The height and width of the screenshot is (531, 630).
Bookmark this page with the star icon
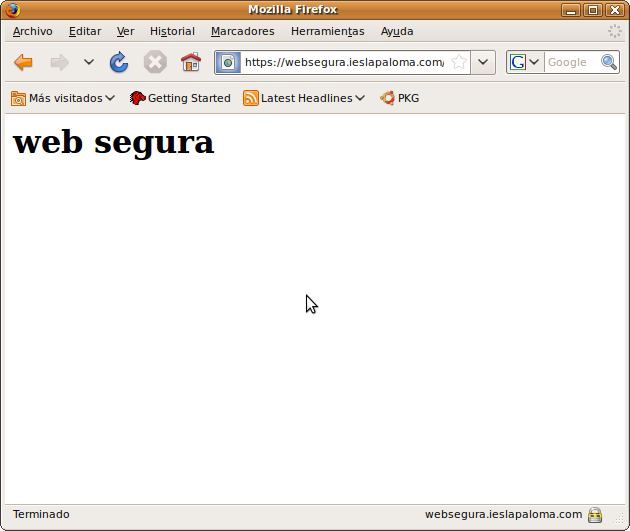point(459,62)
